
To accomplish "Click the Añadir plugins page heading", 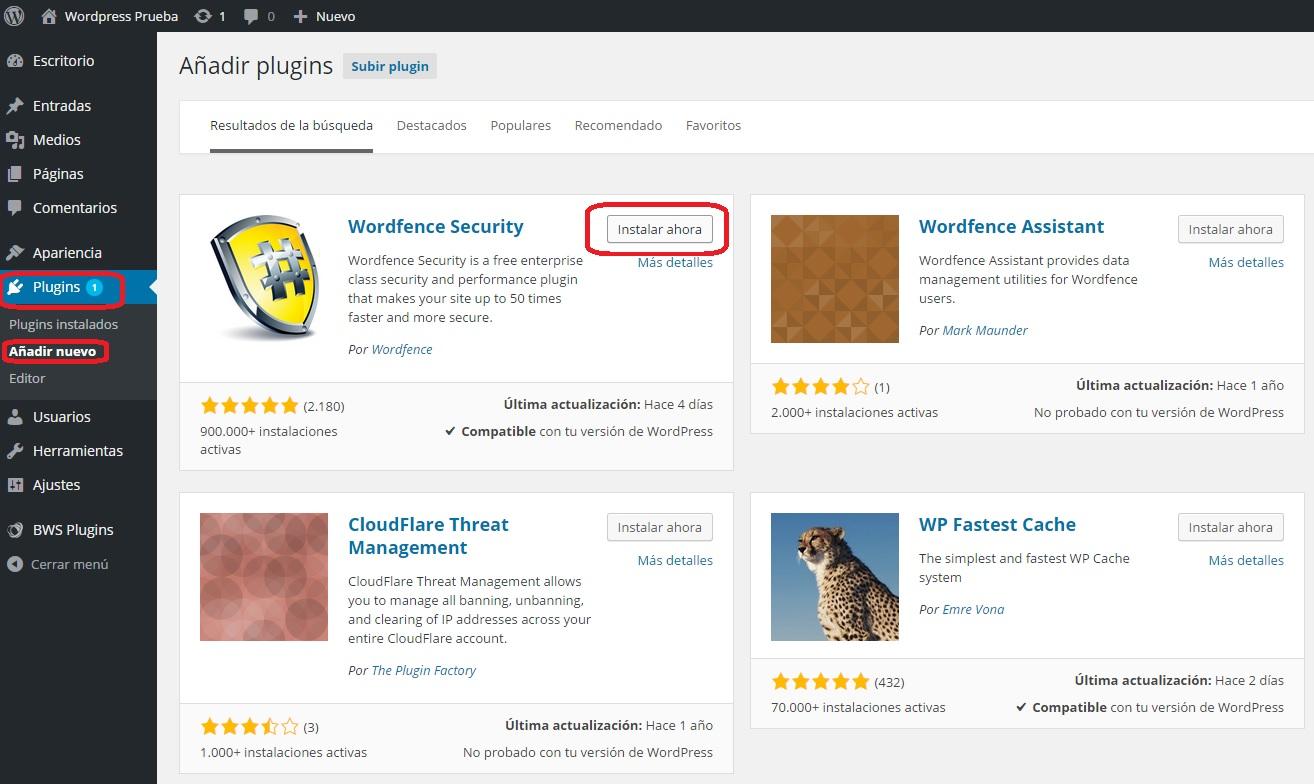I will tap(256, 66).
